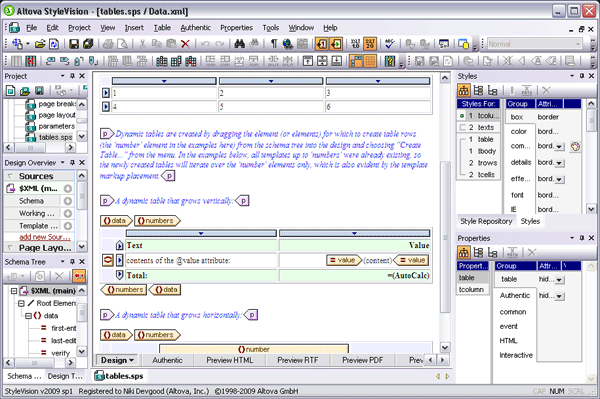The image size is (600, 399).
Task: Click the Insert Table icon in table toolbar
Action: (x=16, y=61)
